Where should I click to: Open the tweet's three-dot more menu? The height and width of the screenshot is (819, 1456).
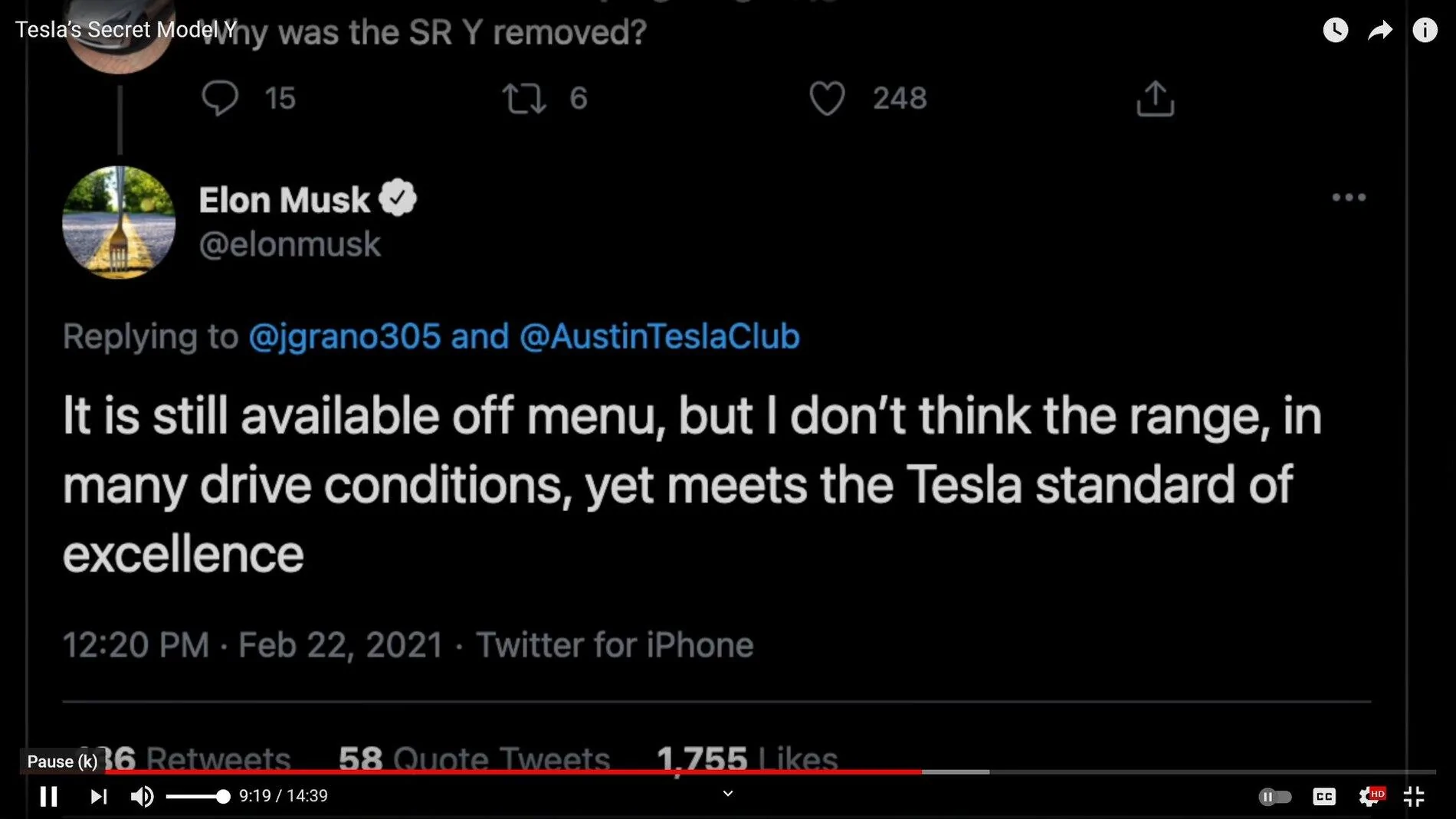click(1349, 198)
